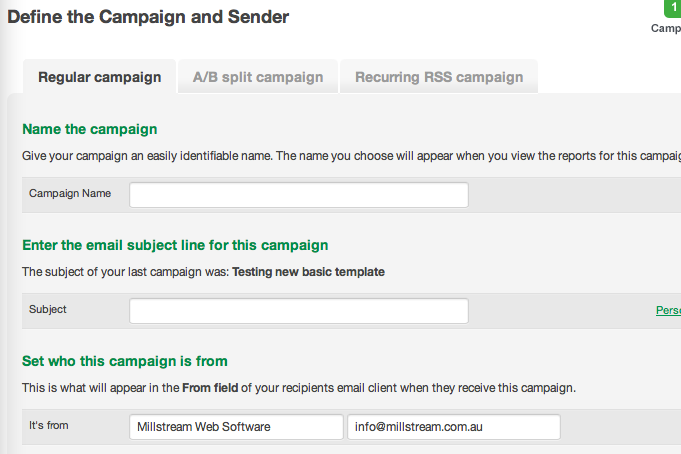Select the Millstream Web Software sender name field
This screenshot has width=681, height=454.
236,427
